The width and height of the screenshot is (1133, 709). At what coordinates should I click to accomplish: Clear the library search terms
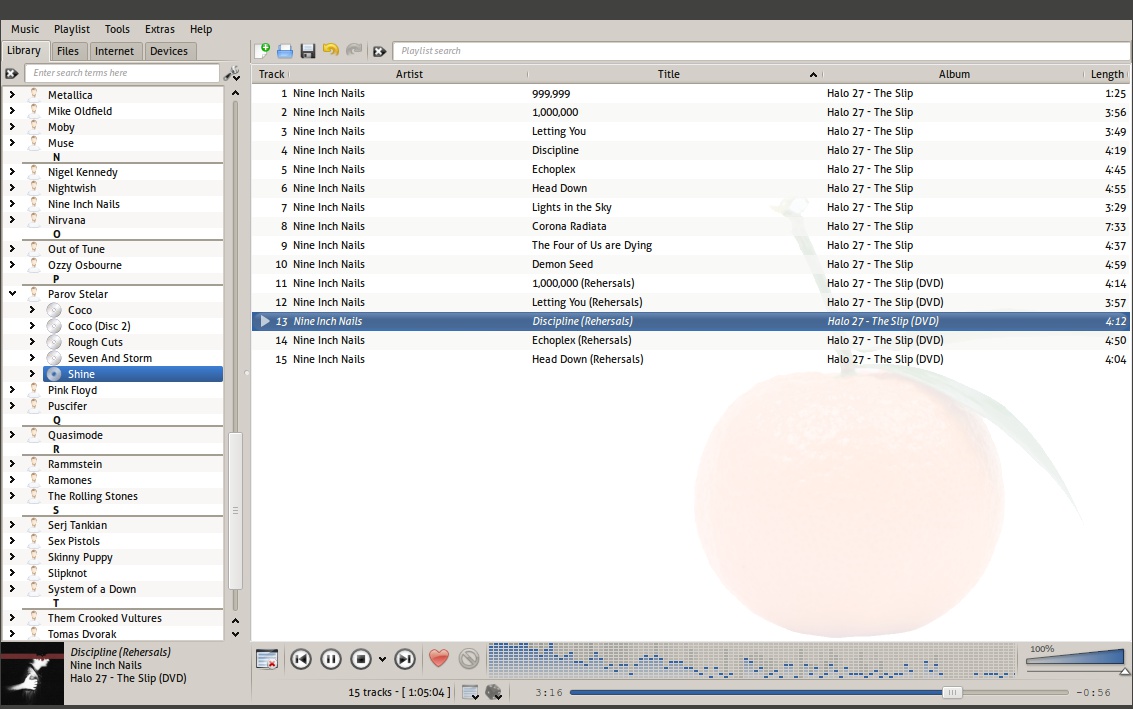(x=12, y=73)
